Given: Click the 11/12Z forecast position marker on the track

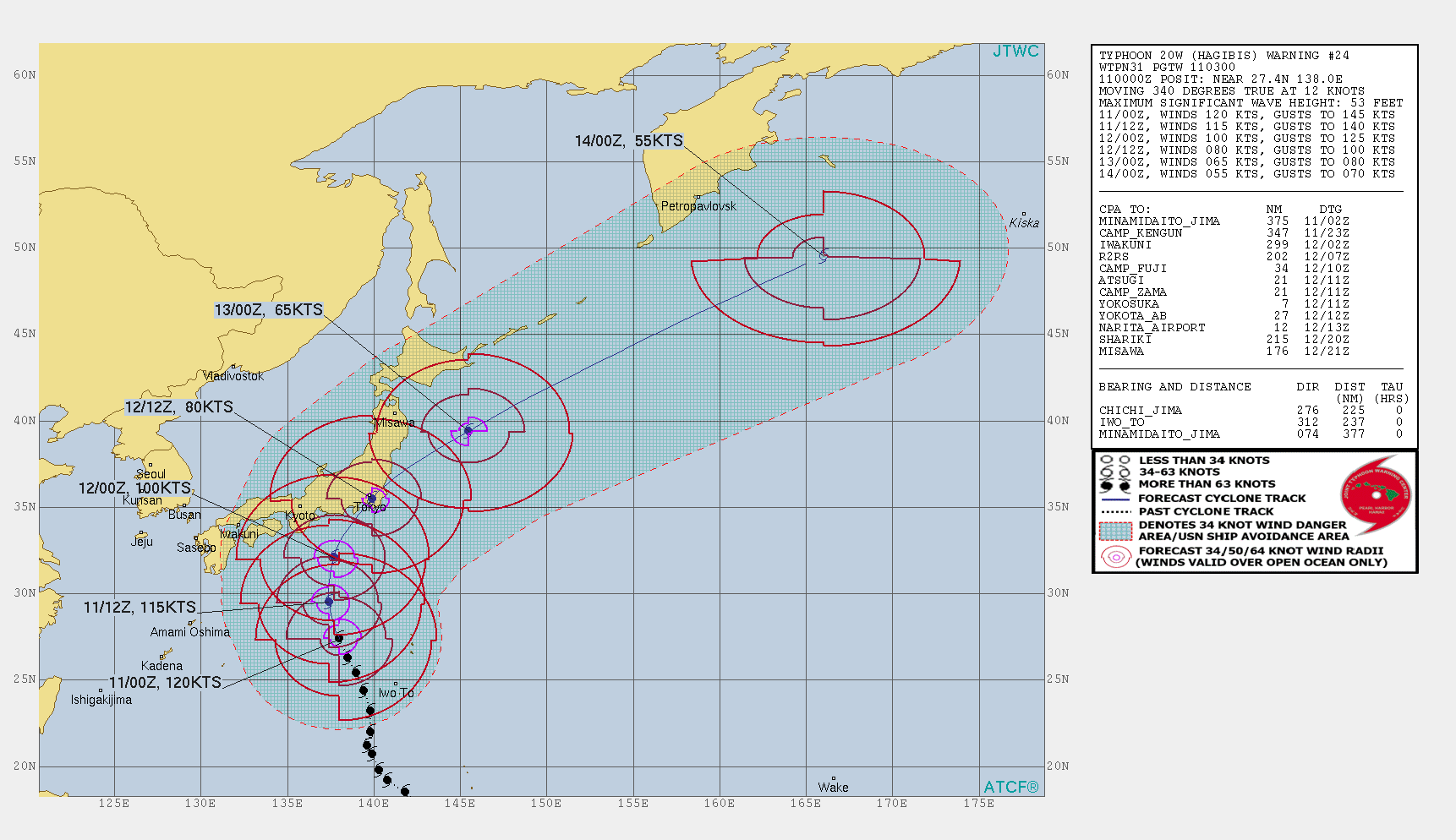Looking at the screenshot, I should click(x=329, y=602).
